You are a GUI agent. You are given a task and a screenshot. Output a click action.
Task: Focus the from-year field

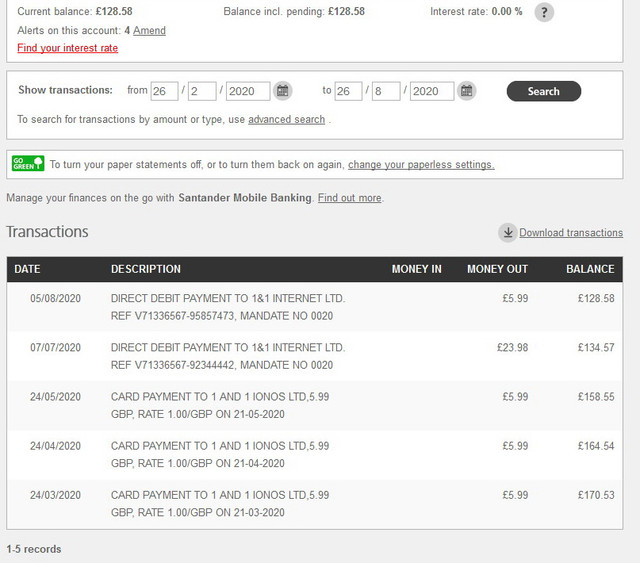click(248, 91)
